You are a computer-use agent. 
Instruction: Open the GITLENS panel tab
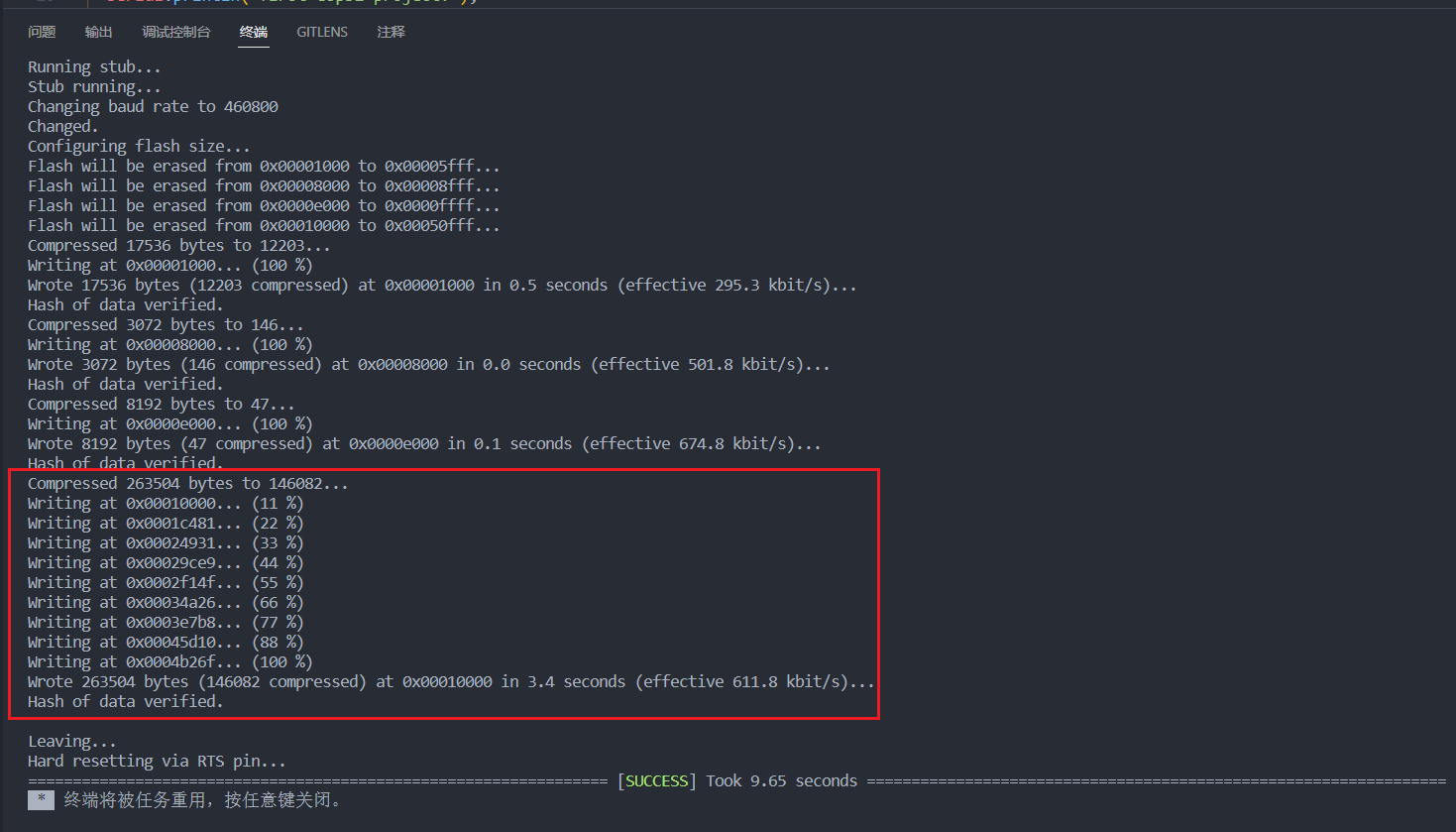322,32
